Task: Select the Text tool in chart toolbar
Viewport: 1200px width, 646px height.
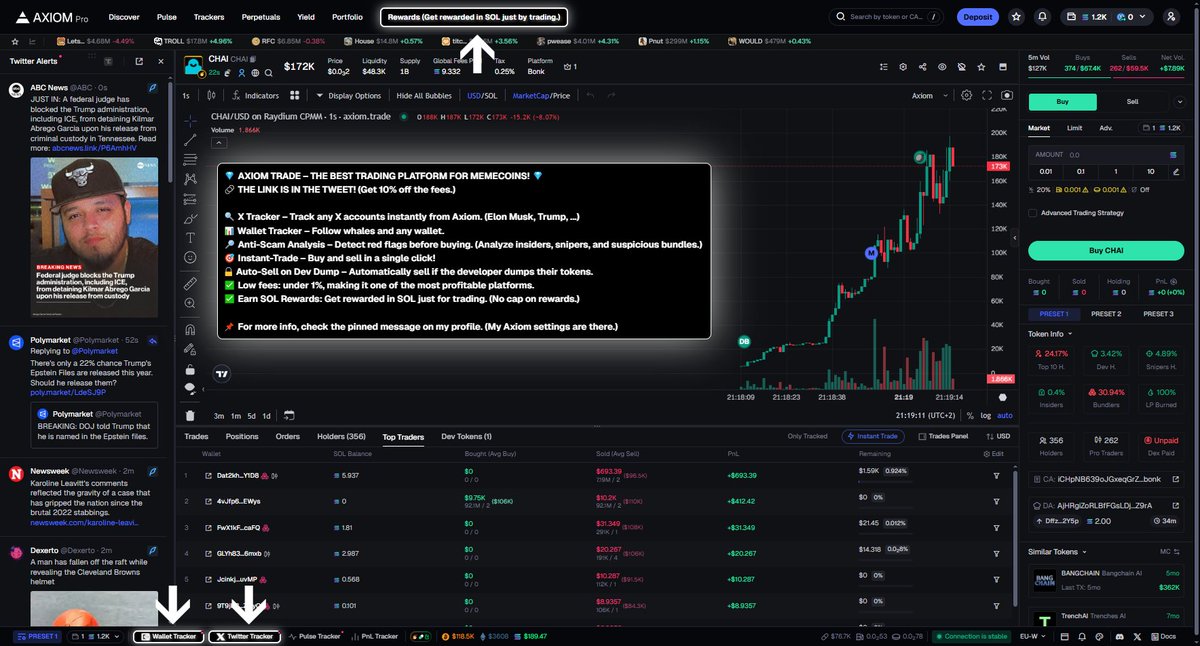Action: tap(190, 238)
